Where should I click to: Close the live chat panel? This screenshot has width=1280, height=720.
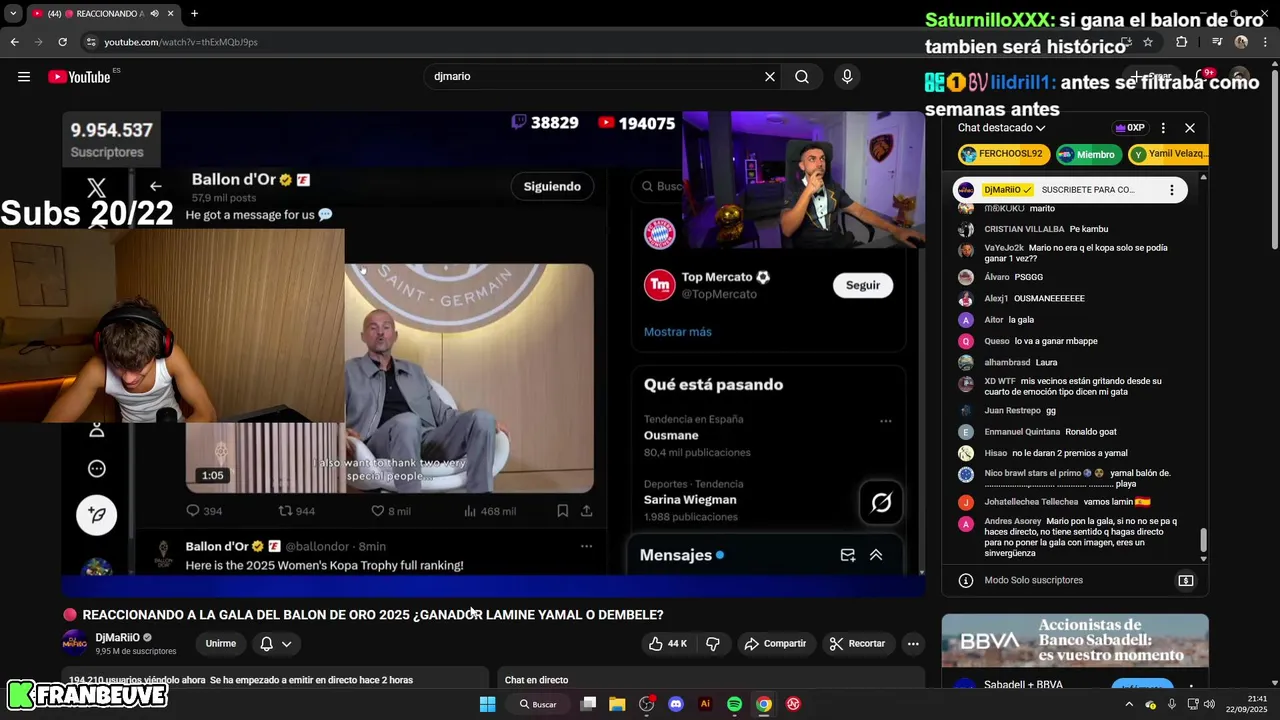[x=1190, y=128]
